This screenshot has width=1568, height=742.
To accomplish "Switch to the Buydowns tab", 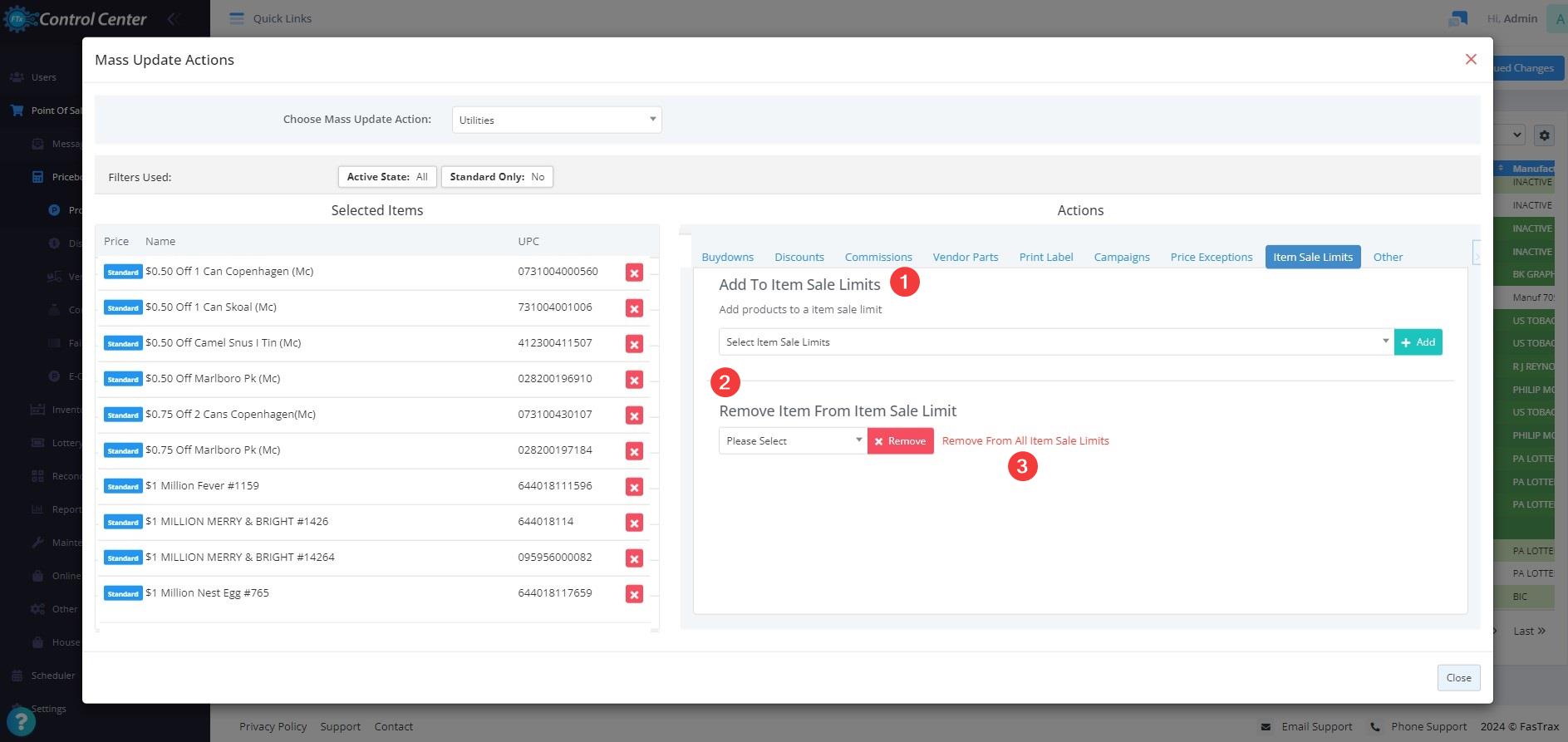I will pos(727,258).
